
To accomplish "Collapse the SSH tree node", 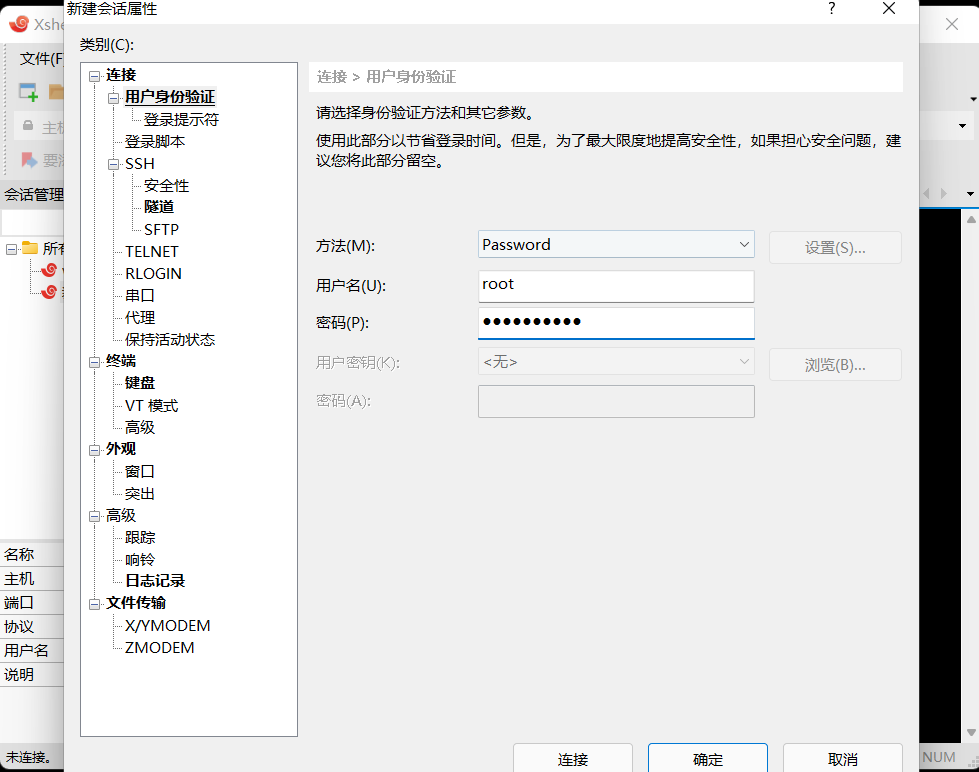I will [113, 164].
